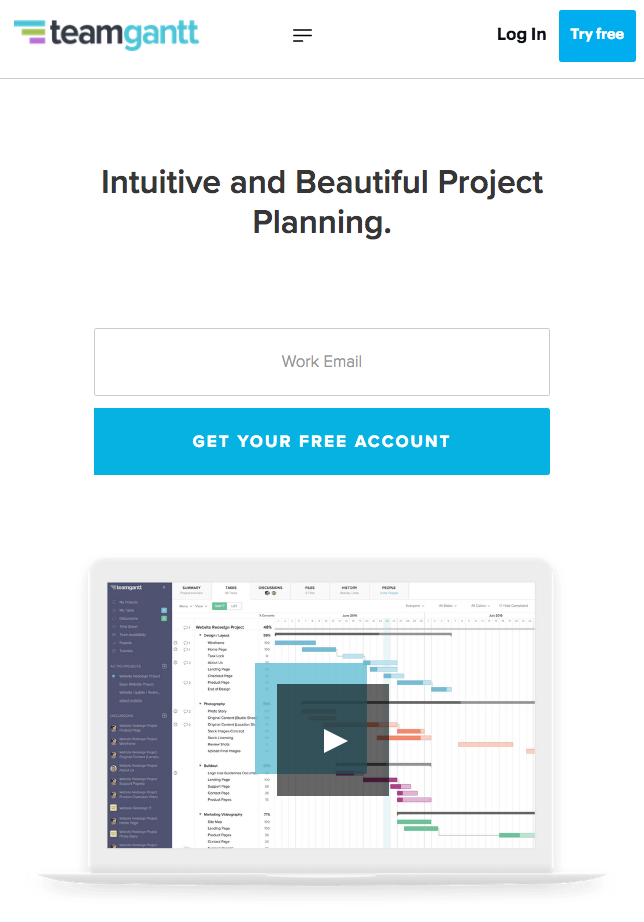Click the TeamGantt logo

pyautogui.click(x=106, y=34)
